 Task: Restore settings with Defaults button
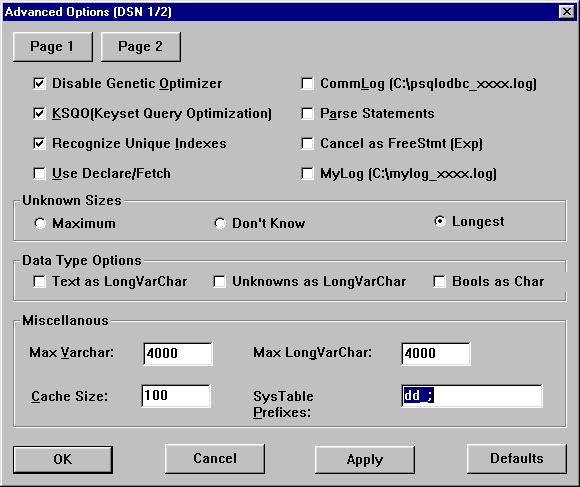(x=517, y=459)
